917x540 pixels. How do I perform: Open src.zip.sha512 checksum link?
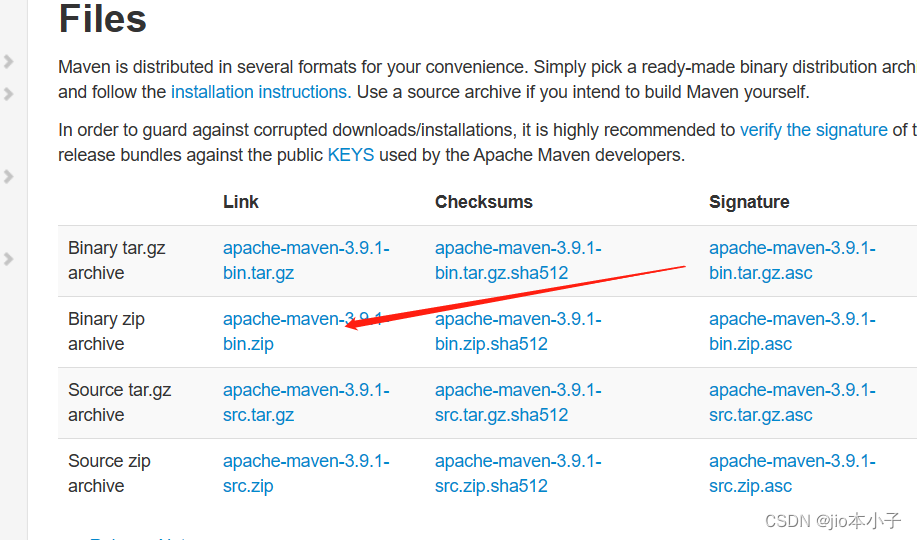518,473
